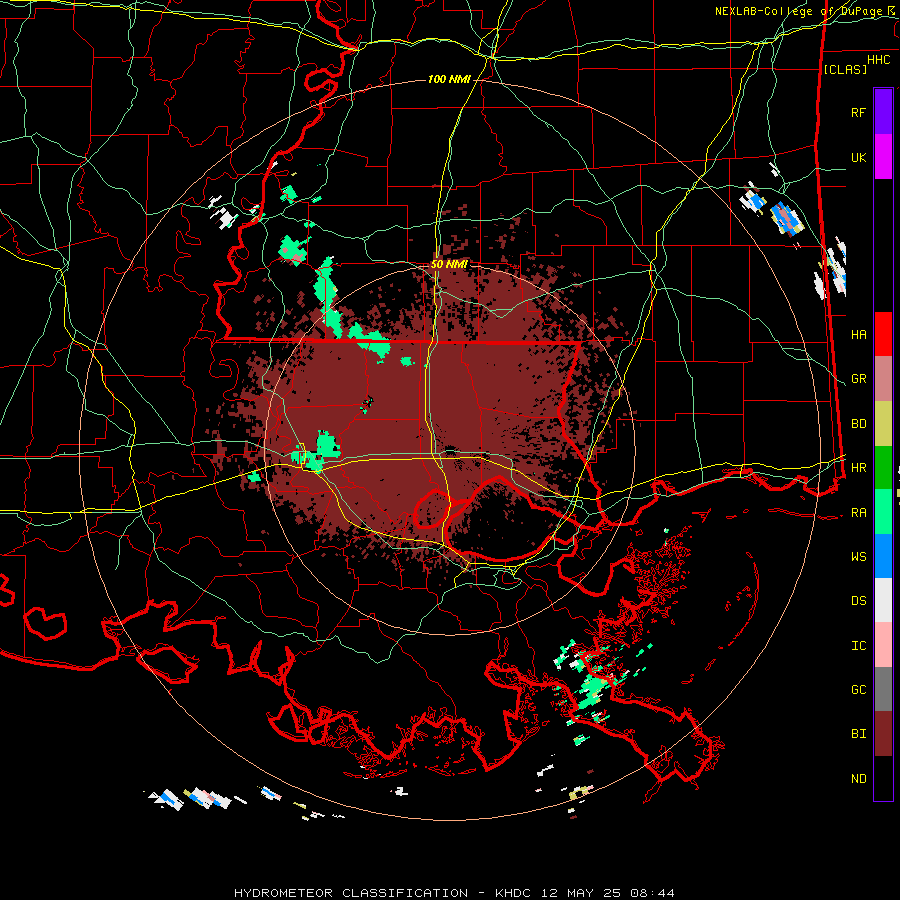Click the ND legend label

click(x=859, y=778)
